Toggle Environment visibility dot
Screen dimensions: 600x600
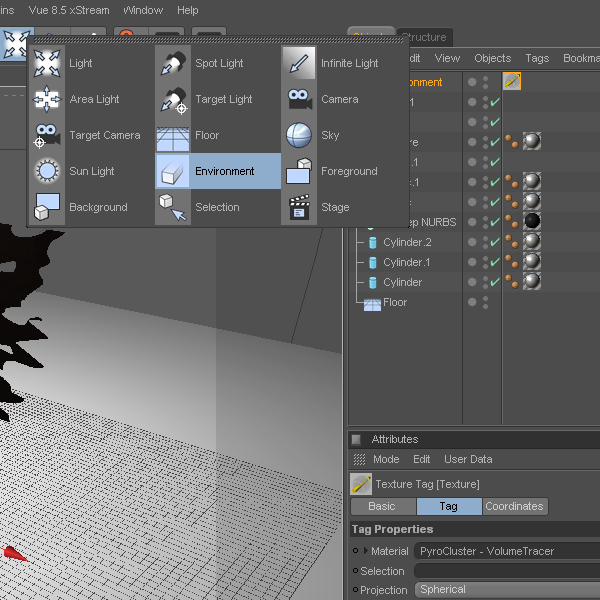tap(472, 82)
